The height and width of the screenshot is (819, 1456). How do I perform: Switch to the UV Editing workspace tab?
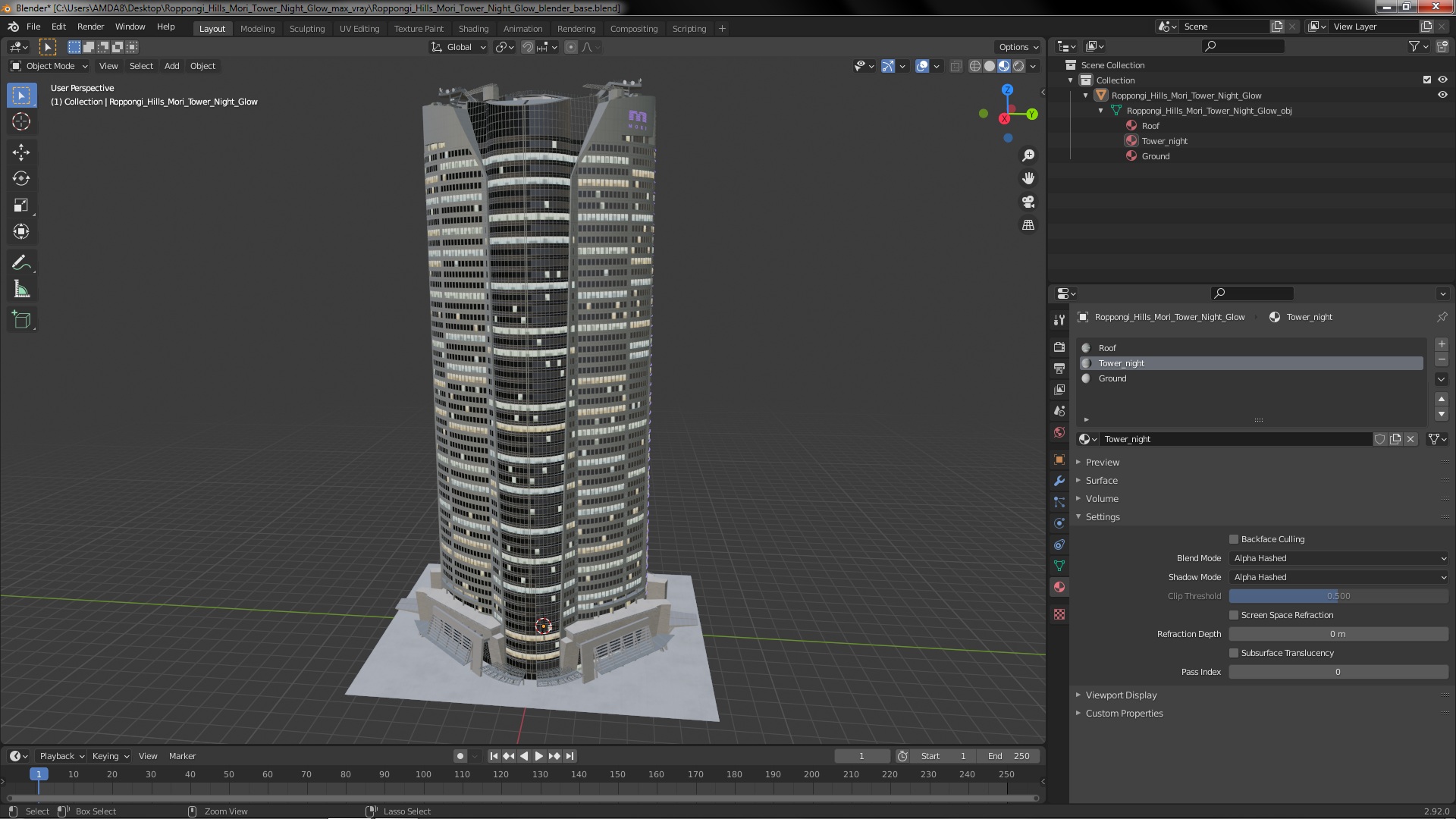coord(359,29)
